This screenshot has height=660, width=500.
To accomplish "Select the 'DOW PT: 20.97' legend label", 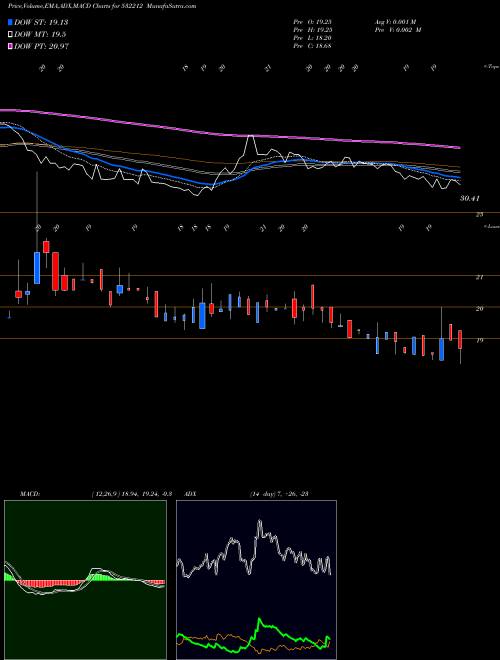I will (41, 46).
